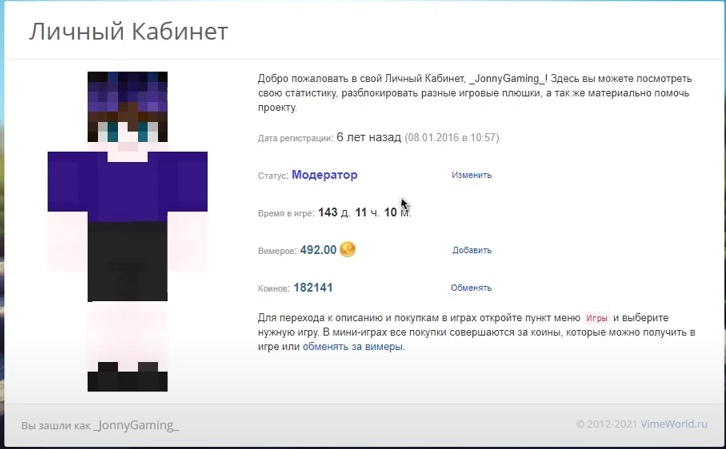The width and height of the screenshot is (726, 449).
Task: Click Добавить to add vimers
Action: 471,251
